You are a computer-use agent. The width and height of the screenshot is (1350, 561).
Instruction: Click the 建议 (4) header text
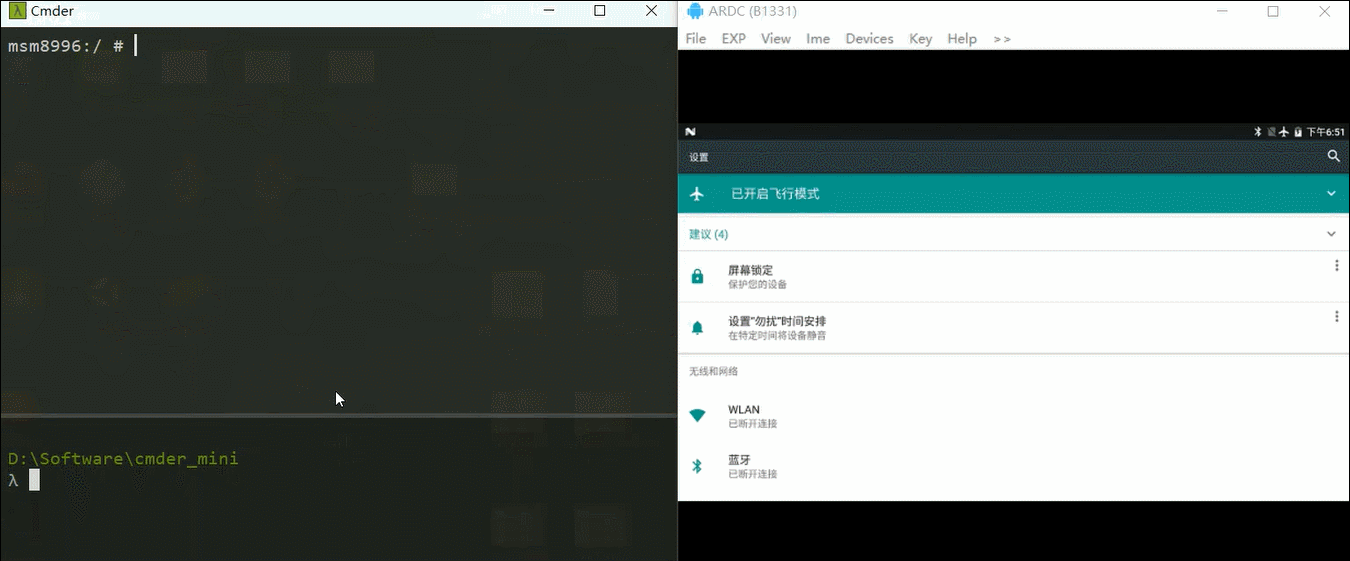tap(708, 234)
